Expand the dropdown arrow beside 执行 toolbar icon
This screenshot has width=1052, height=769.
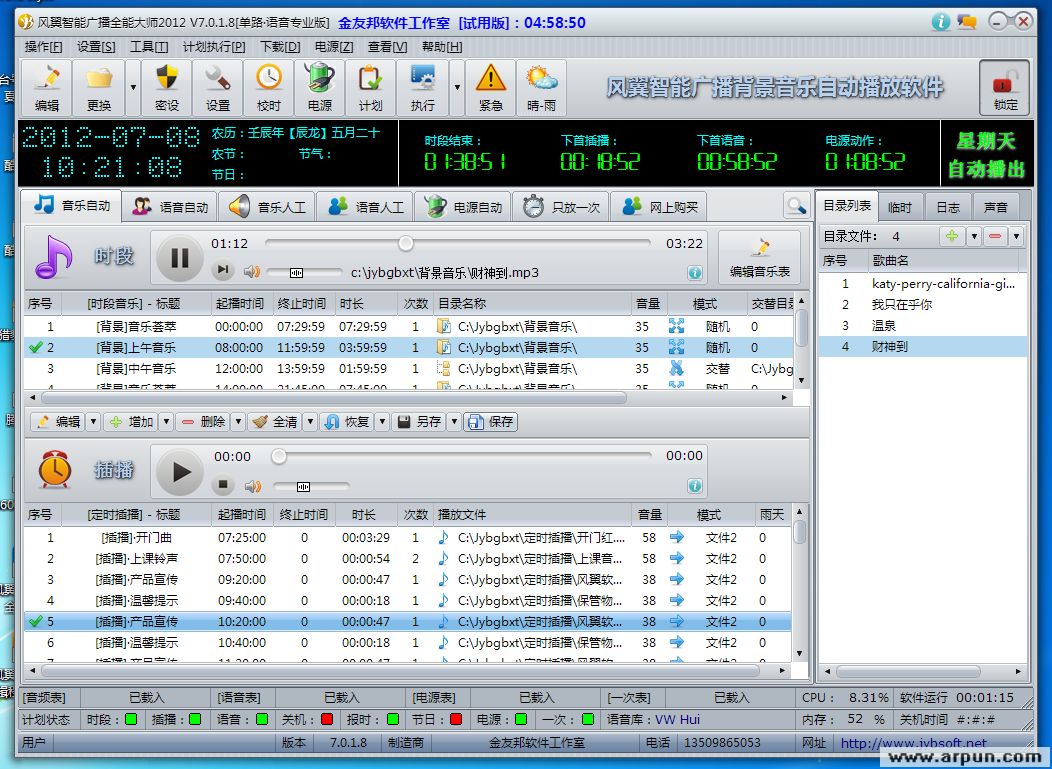456,86
